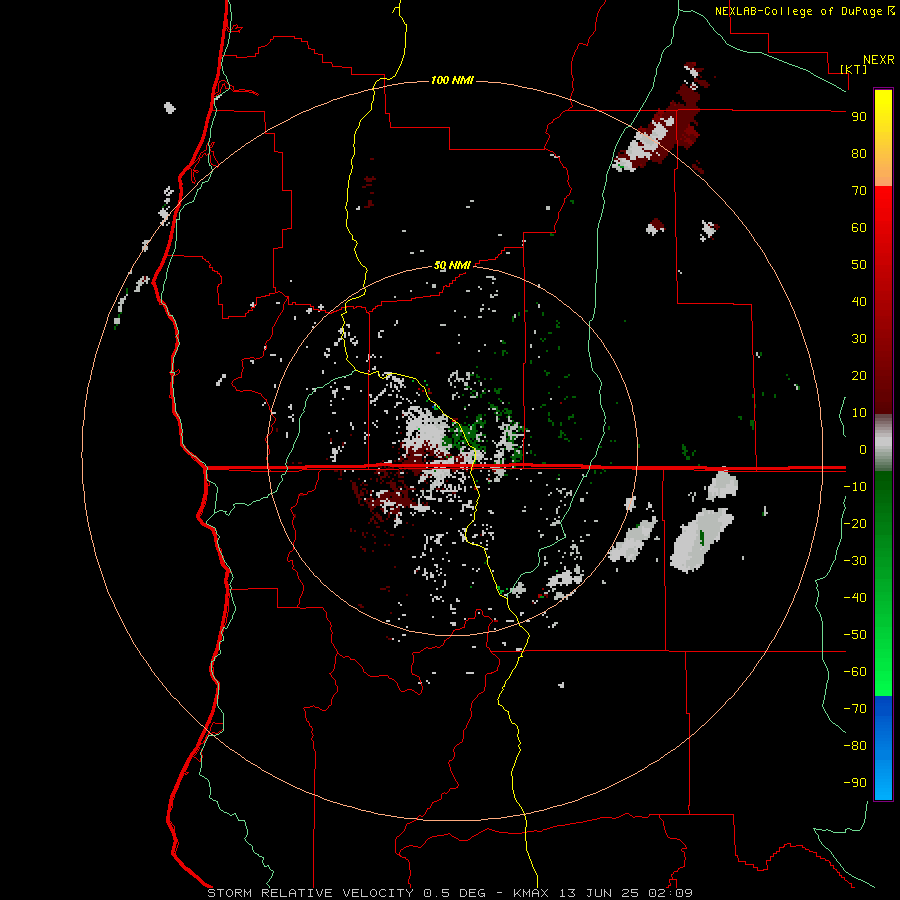Screen dimensions: 900x900
Task: Click the gray zero-velocity segment of the color bar
Action: [x=883, y=443]
